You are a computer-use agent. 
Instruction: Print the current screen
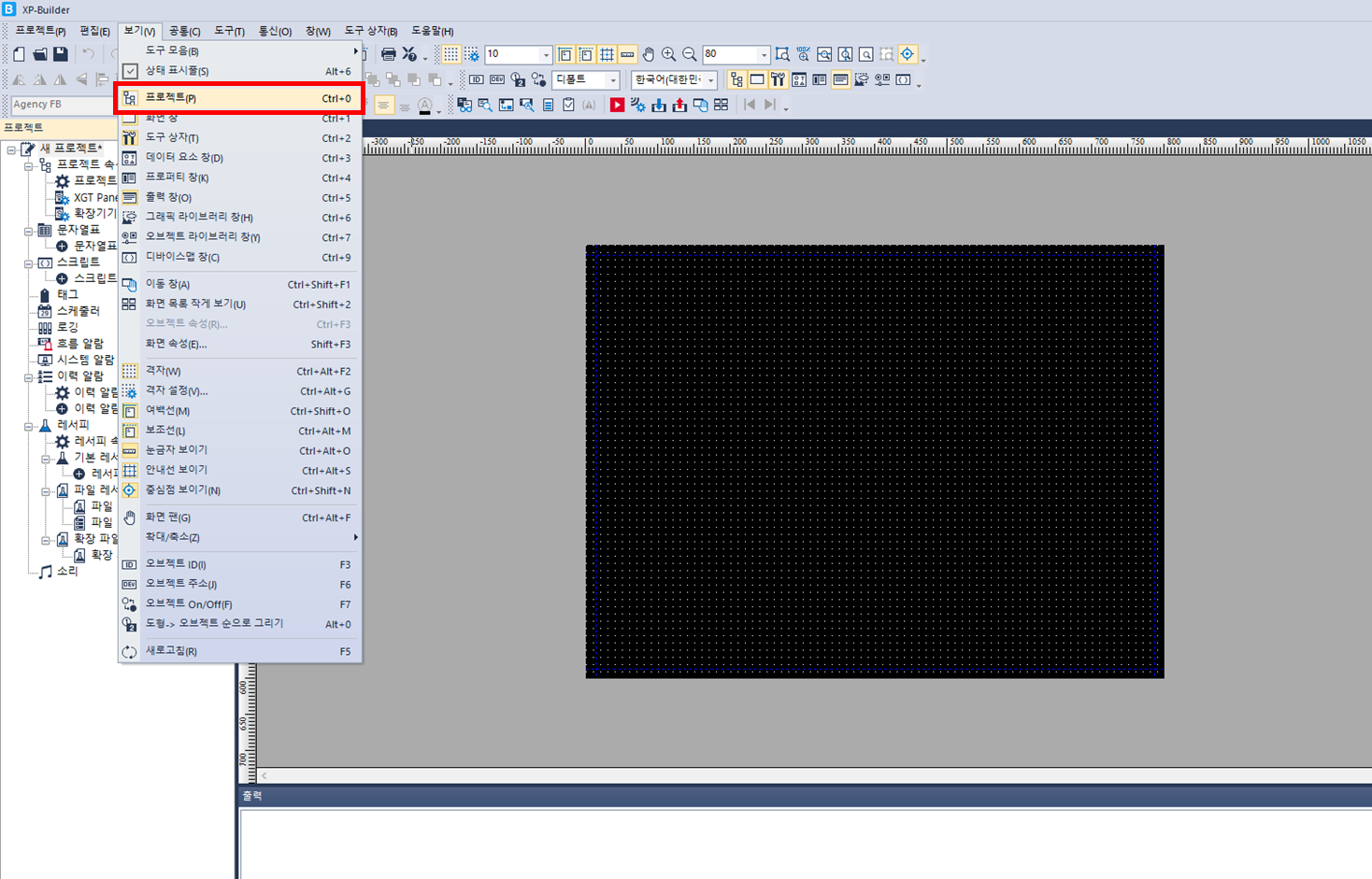tap(388, 54)
